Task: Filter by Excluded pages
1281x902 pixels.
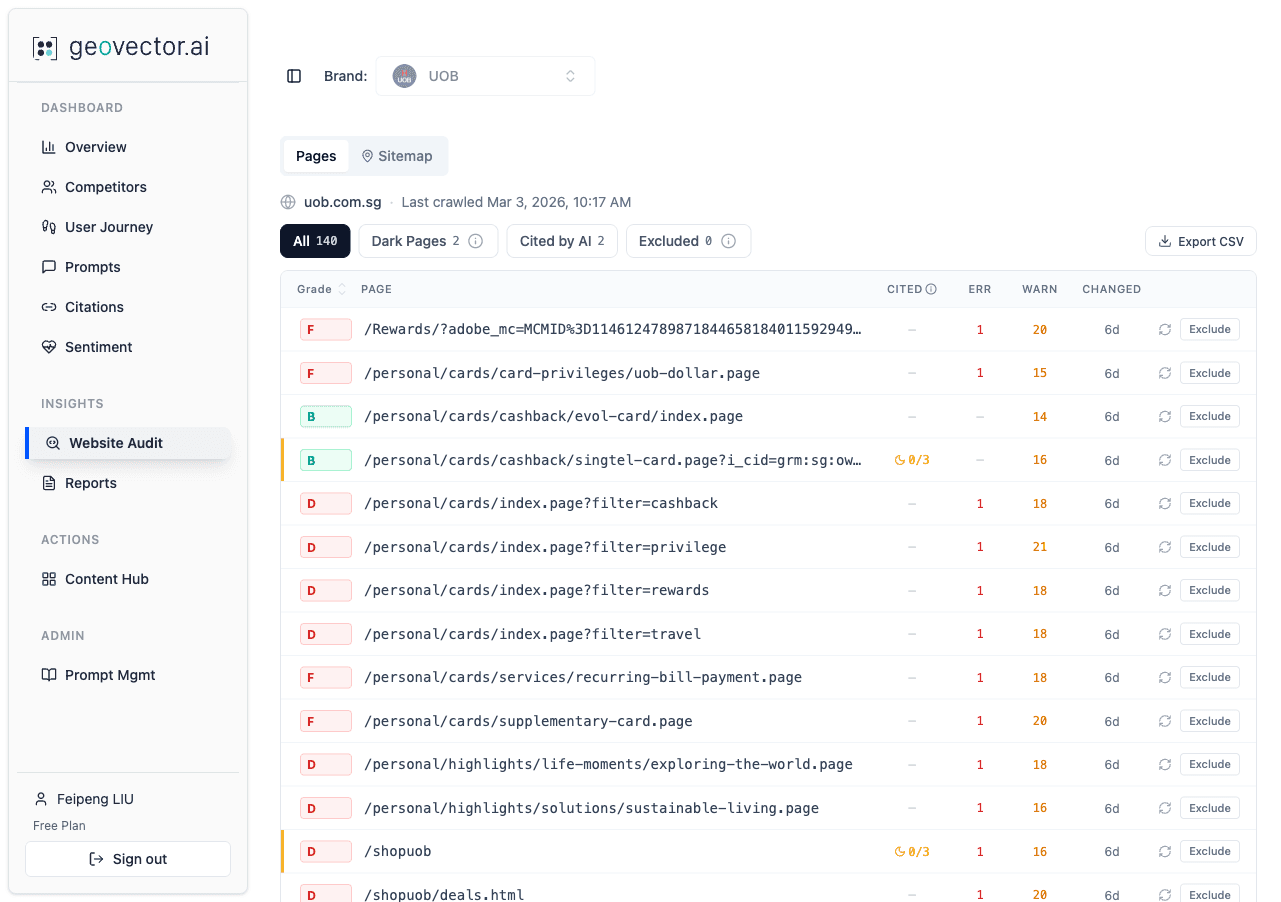Action: (x=688, y=241)
